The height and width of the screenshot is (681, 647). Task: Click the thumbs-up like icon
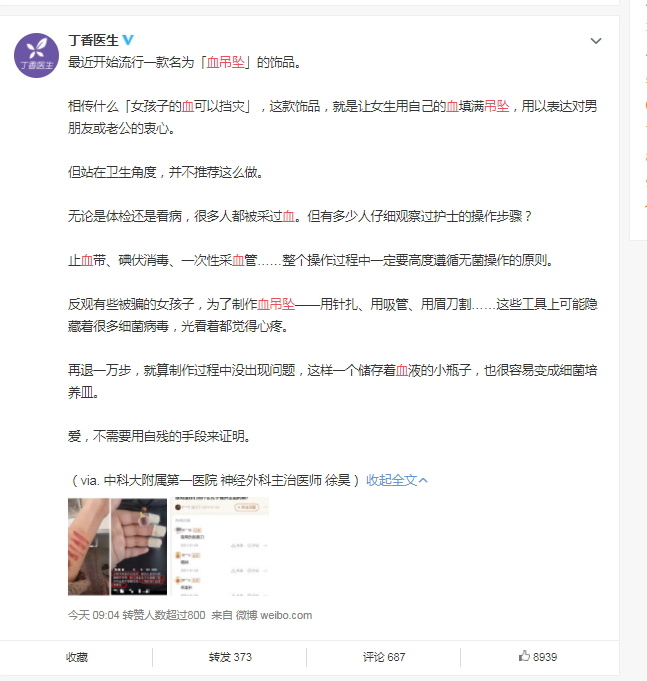click(524, 656)
